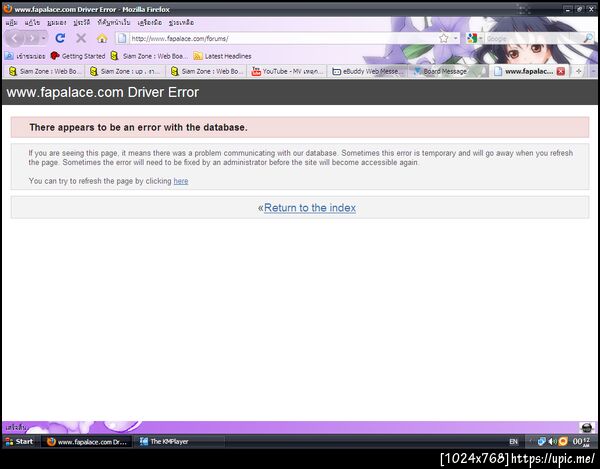Image resolution: width=600 pixels, height=469 pixels.
Task: Click the status bar icon at right
Action: 587,427
